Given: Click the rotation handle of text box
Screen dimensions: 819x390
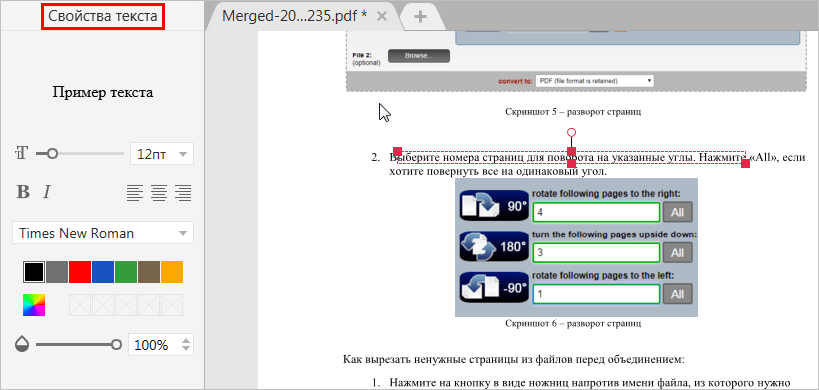Looking at the screenshot, I should tap(571, 132).
